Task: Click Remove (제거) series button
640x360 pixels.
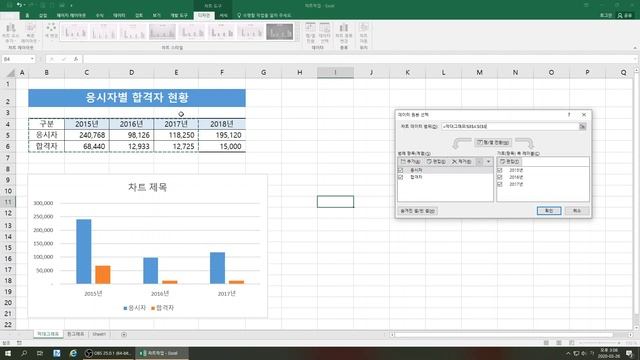Action: pos(462,162)
